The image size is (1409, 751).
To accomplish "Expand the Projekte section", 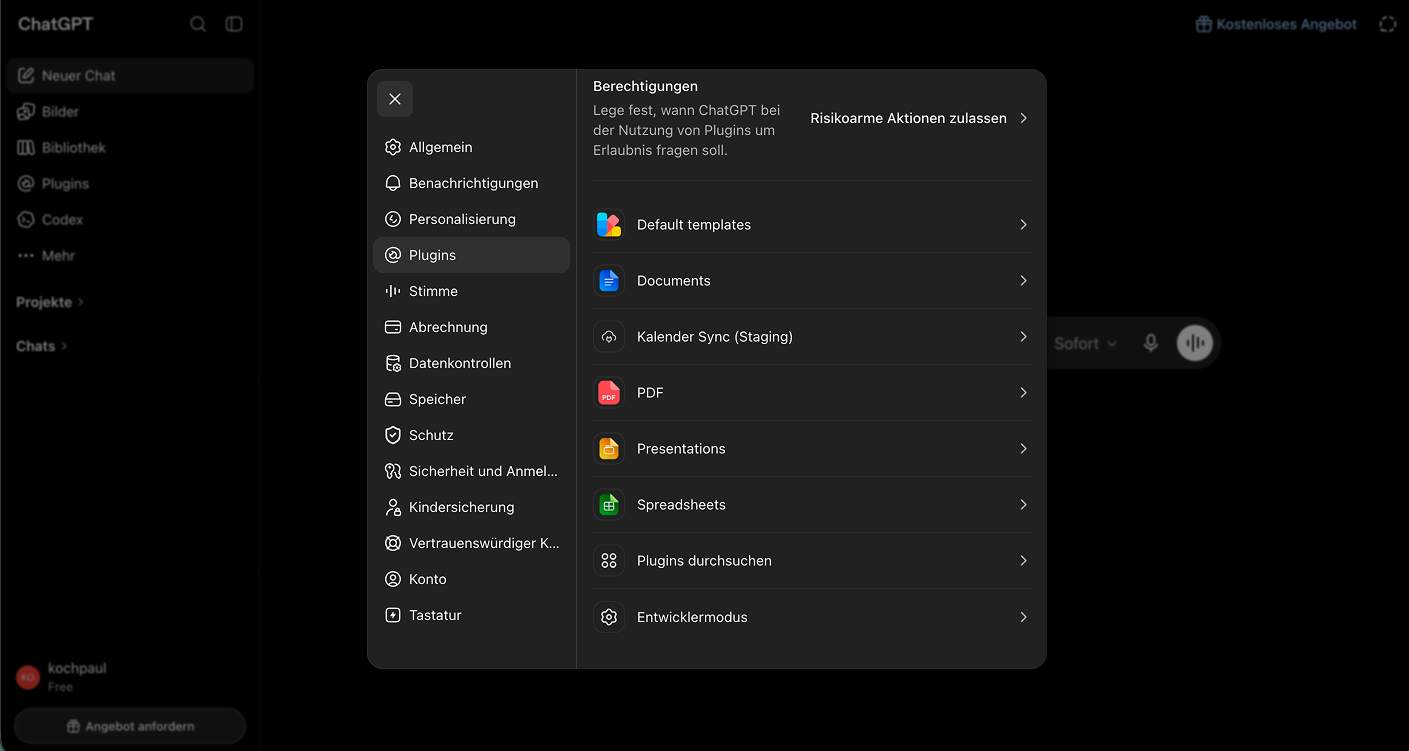I will [x=50, y=302].
